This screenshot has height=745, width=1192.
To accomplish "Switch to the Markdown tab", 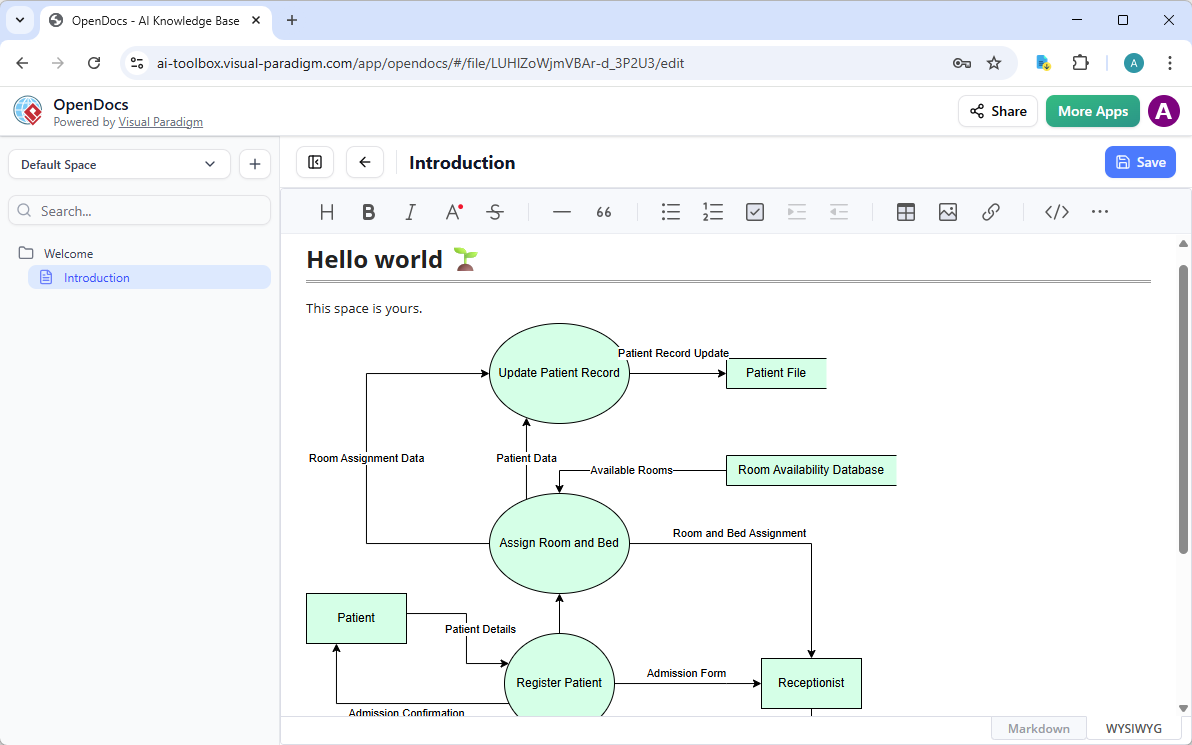I will pos(1038,728).
